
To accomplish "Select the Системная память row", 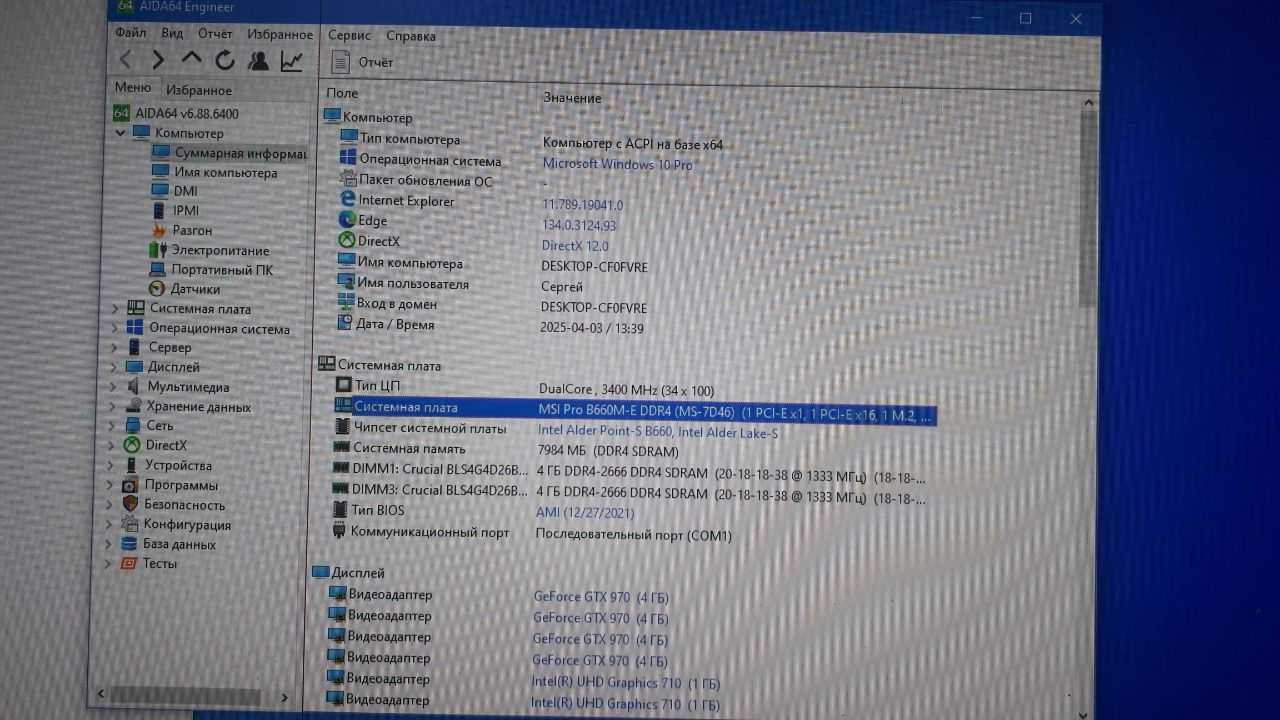I will click(505, 450).
